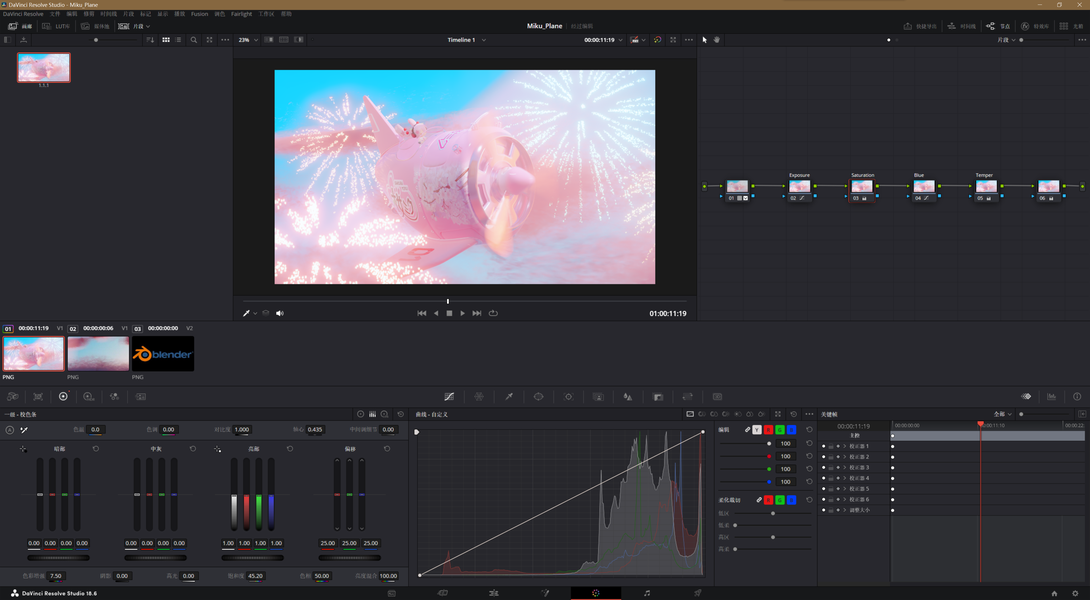Open the Sizing palette
The width and height of the screenshot is (1090, 600).
tap(688, 396)
